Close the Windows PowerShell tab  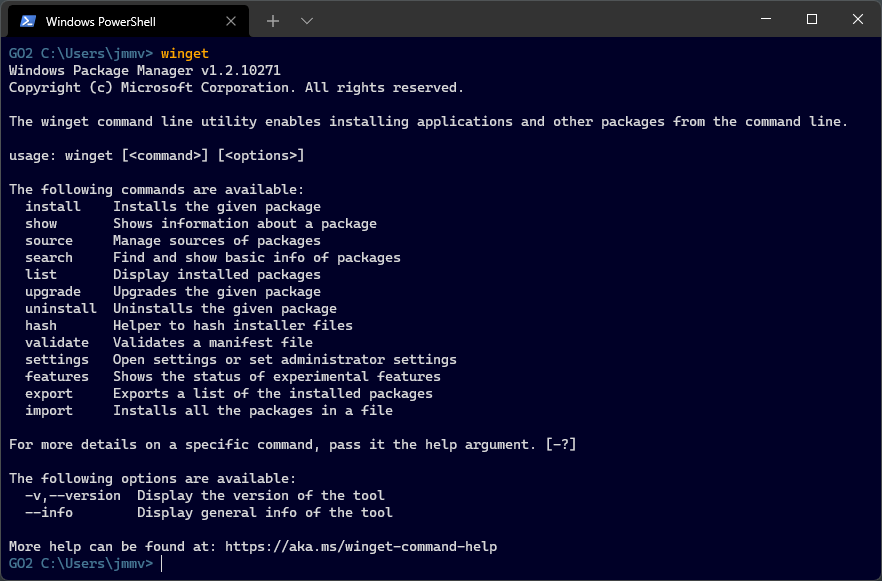(231, 21)
